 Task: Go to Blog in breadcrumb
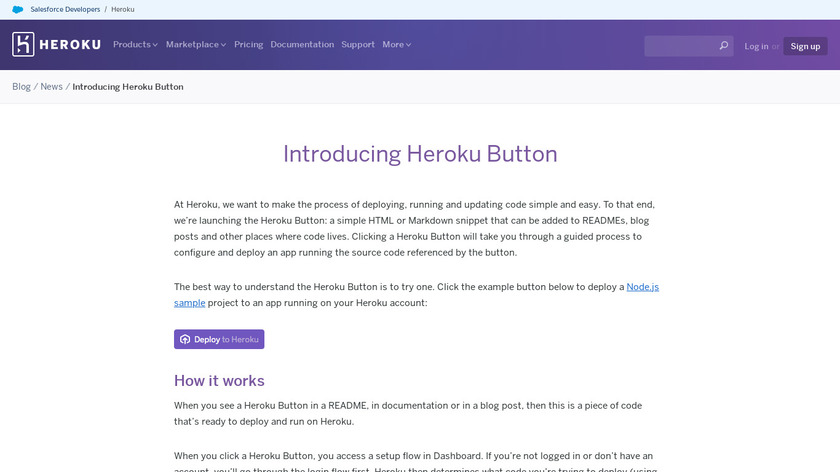point(21,87)
